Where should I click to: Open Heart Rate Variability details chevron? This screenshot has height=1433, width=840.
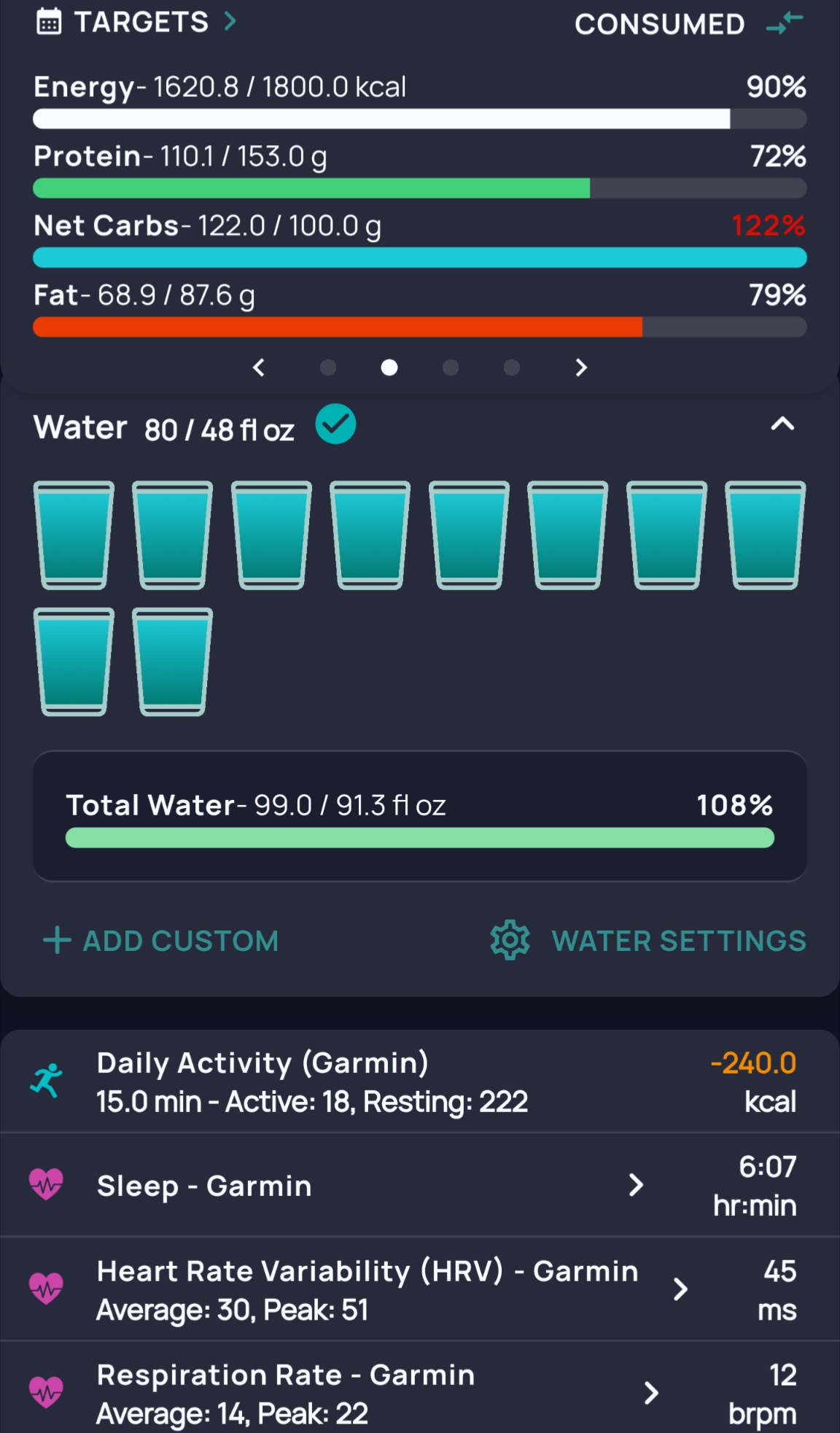click(680, 1289)
